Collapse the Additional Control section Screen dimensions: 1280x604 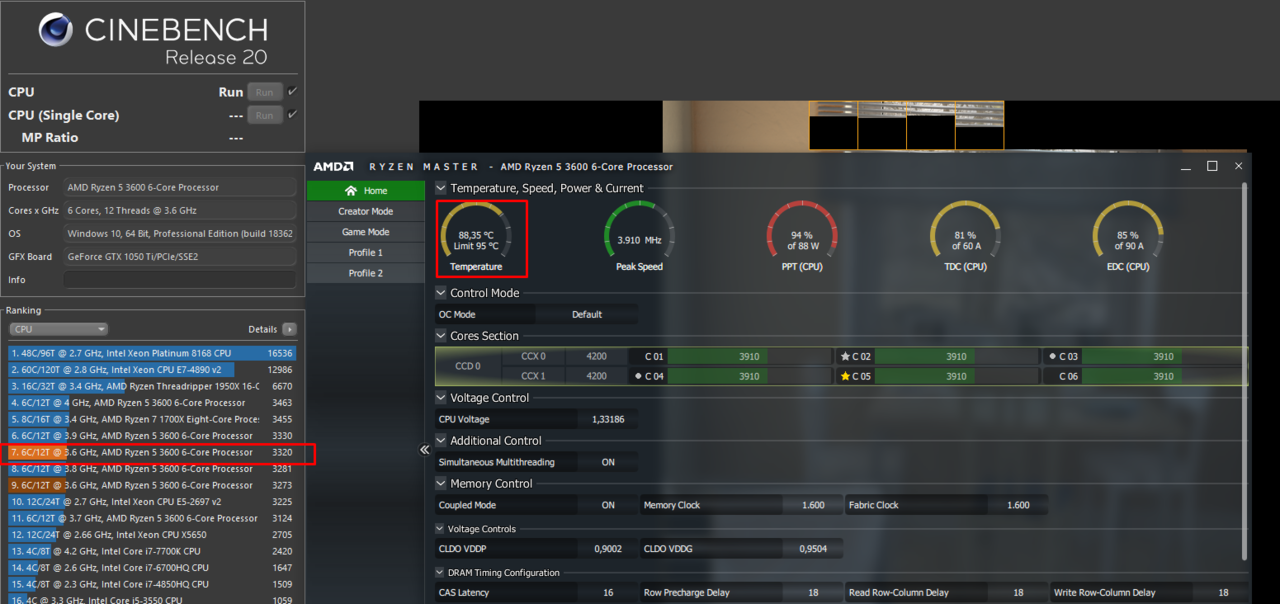point(441,440)
